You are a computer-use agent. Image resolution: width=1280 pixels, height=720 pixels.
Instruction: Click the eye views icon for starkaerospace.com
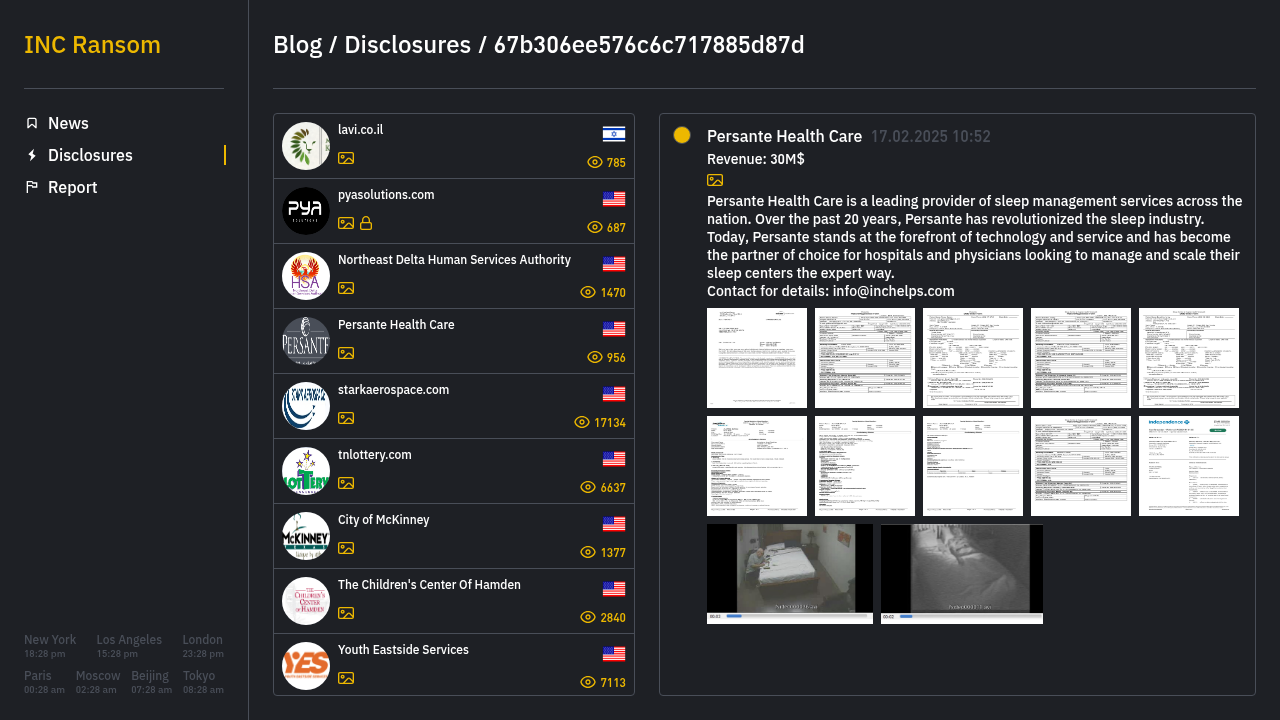582,422
